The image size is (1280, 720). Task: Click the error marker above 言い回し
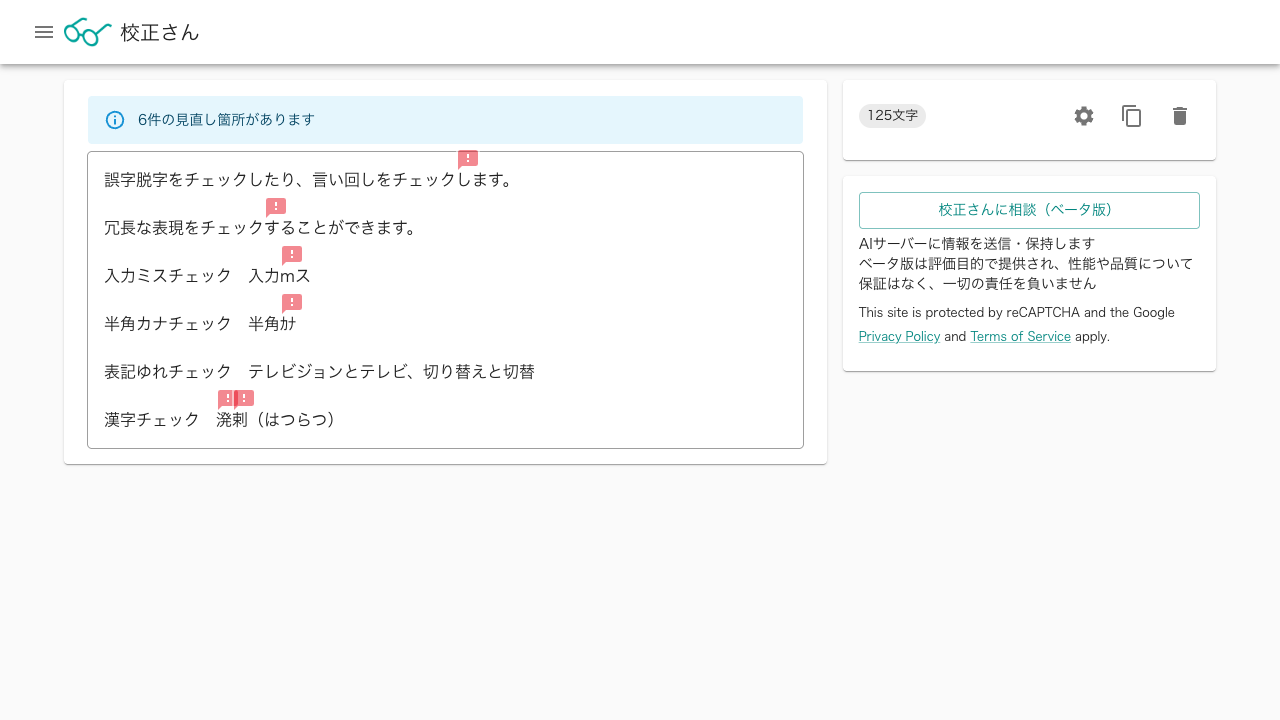tap(468, 159)
